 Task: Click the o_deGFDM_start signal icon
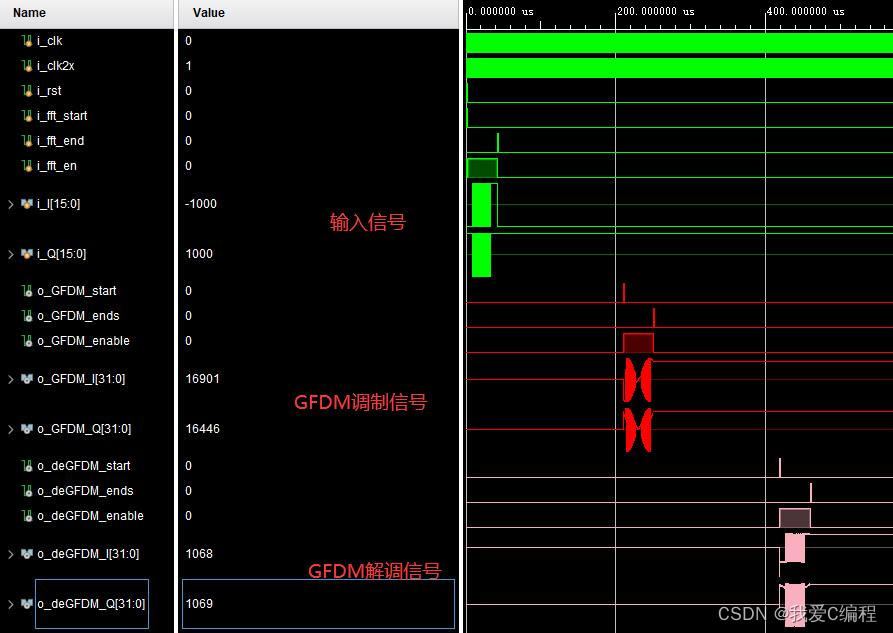coord(27,466)
